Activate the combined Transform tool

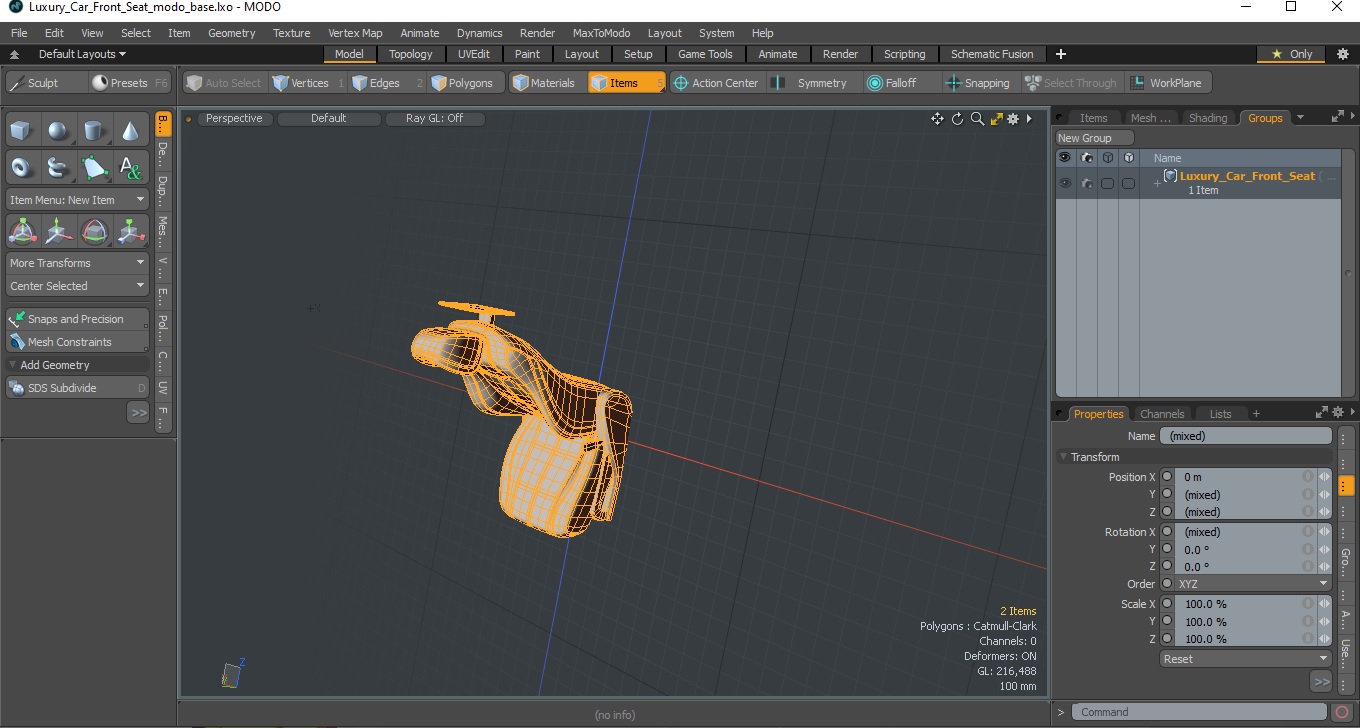point(23,232)
